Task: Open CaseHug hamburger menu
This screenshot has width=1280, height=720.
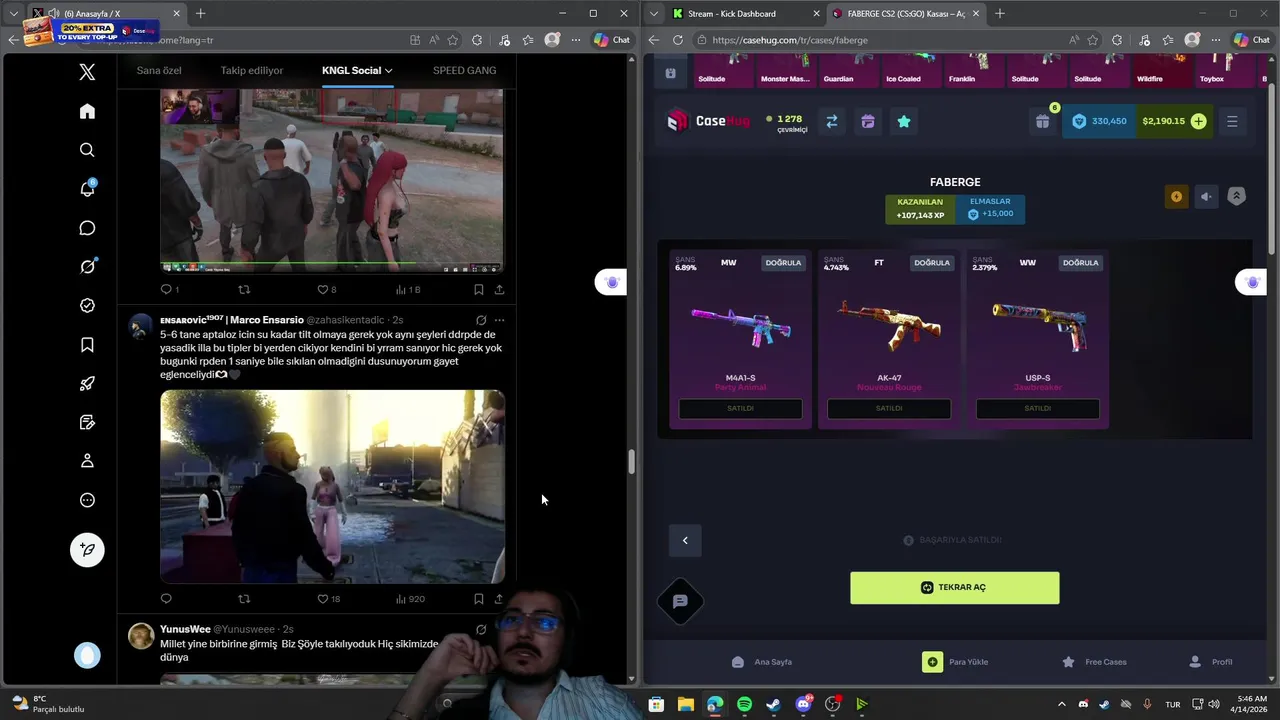Action: click(x=1232, y=121)
